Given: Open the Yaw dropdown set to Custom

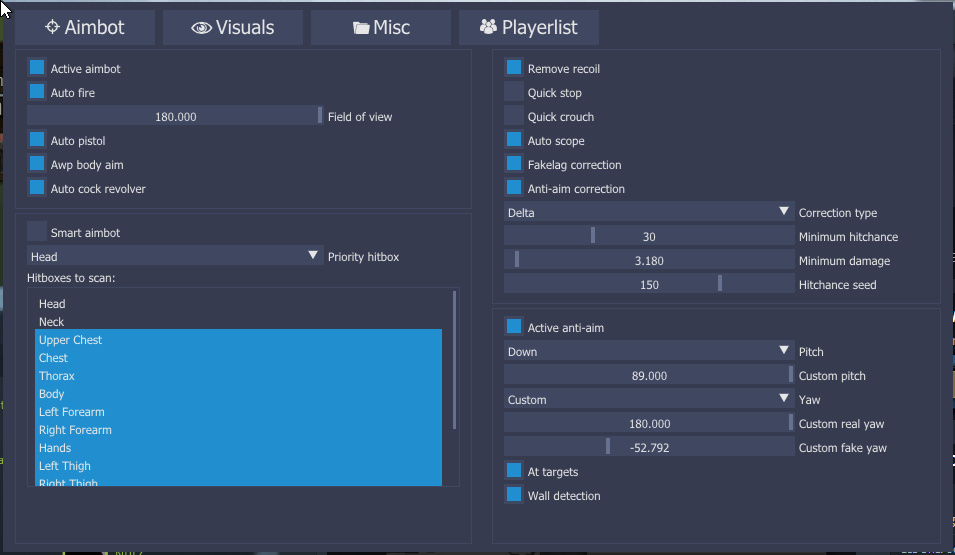Looking at the screenshot, I should tap(648, 399).
